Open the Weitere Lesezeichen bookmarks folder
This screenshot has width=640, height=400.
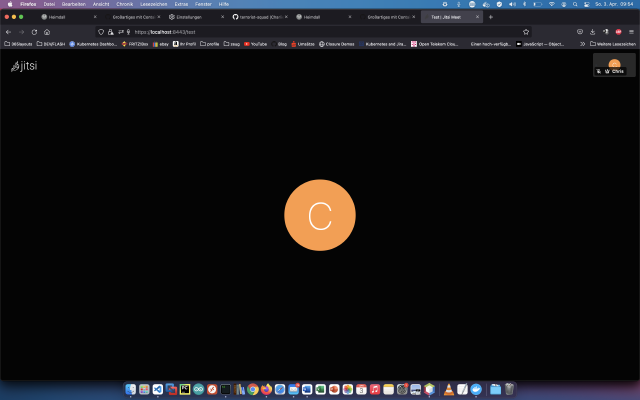(x=613, y=44)
